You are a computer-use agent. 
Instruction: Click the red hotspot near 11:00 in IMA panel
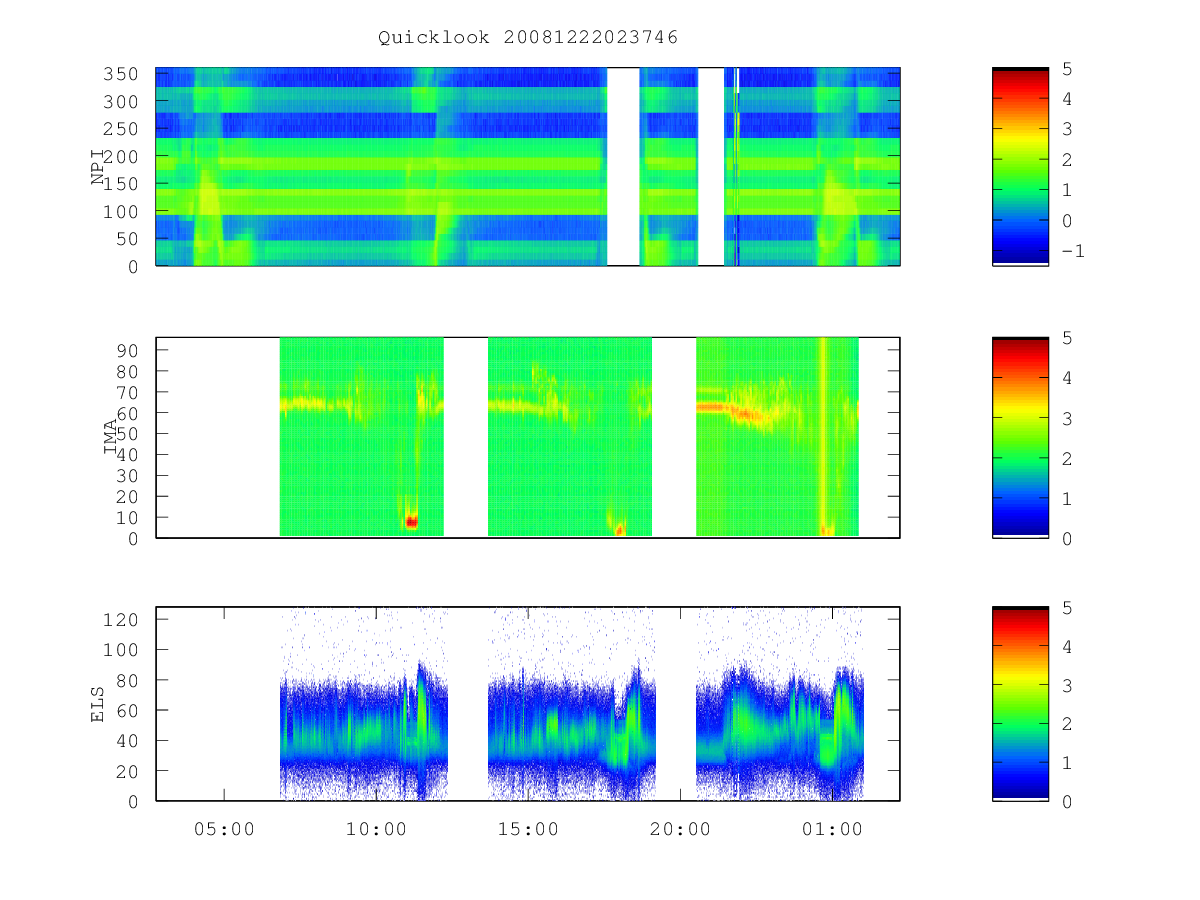[411, 521]
